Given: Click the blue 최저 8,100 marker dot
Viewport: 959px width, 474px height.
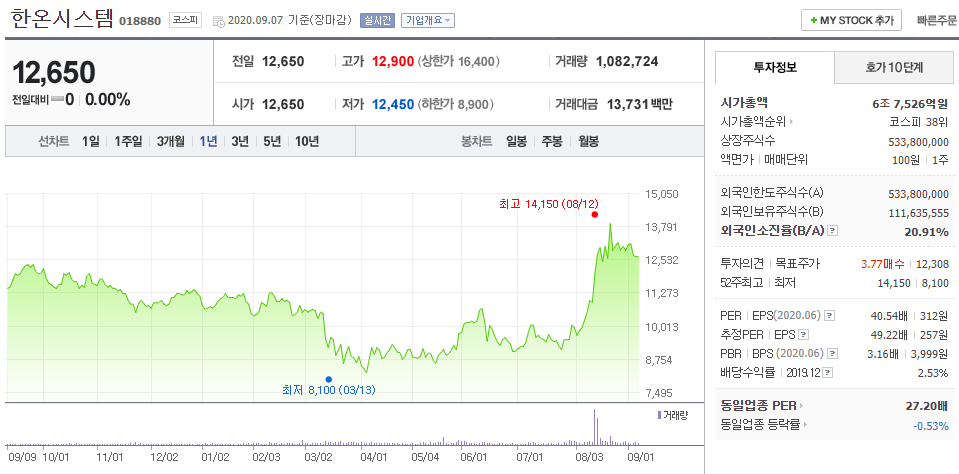Looking at the screenshot, I should [328, 379].
